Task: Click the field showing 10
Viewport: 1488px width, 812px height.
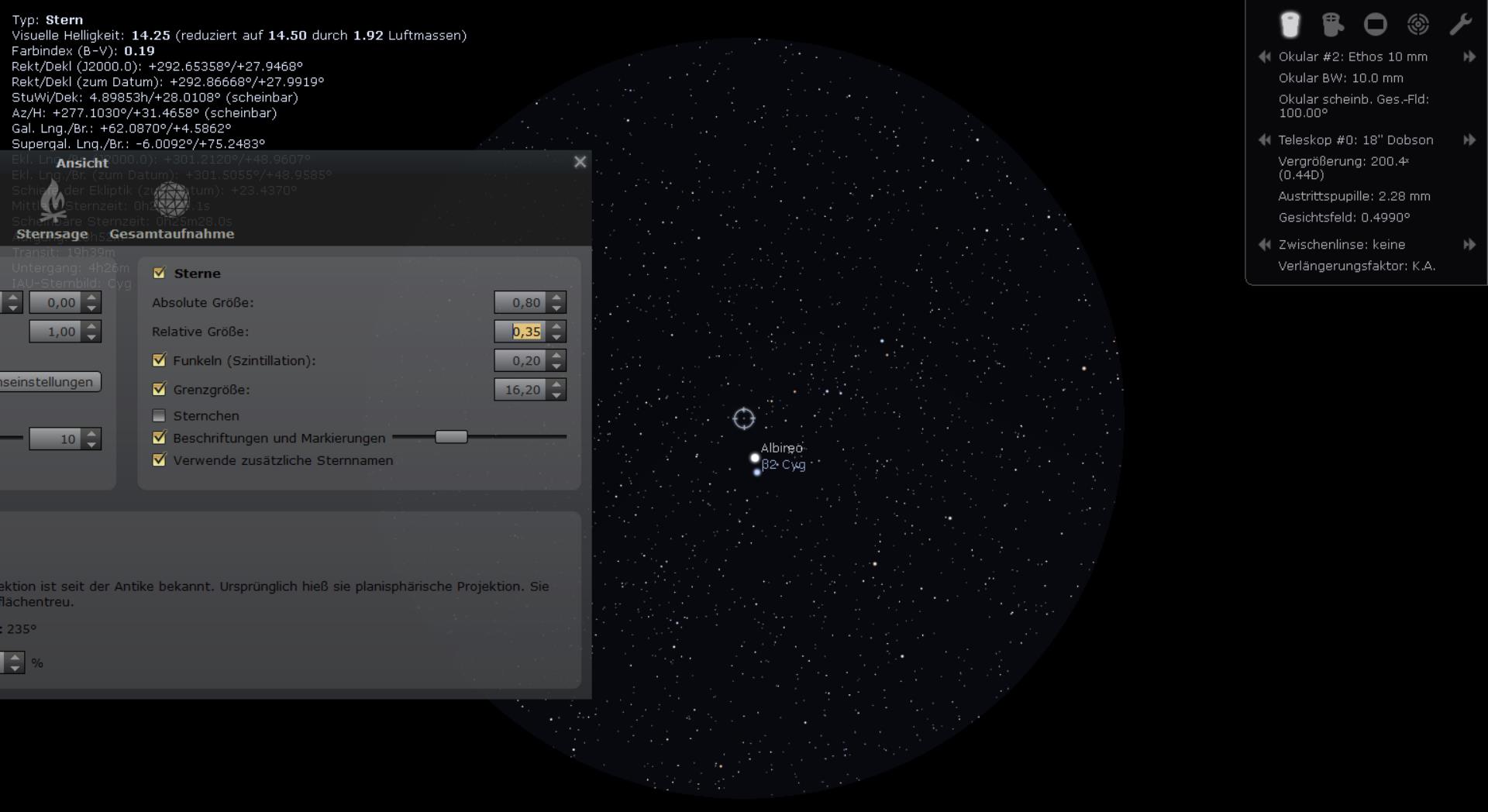Action: (57, 439)
